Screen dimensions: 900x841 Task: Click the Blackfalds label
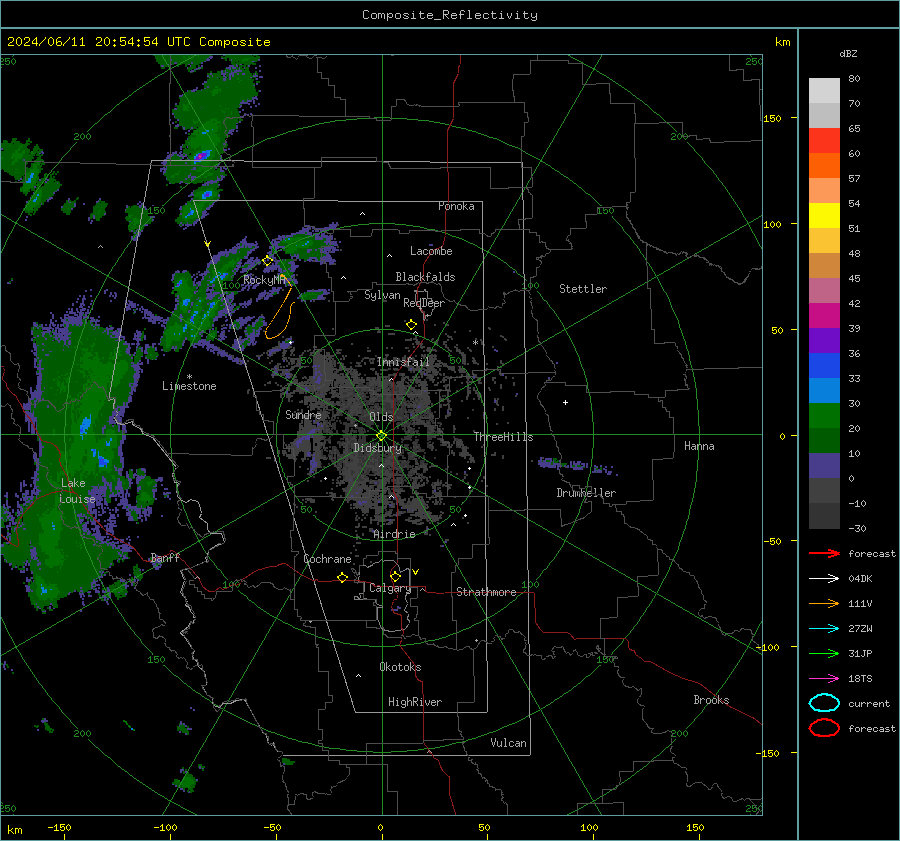click(x=425, y=277)
